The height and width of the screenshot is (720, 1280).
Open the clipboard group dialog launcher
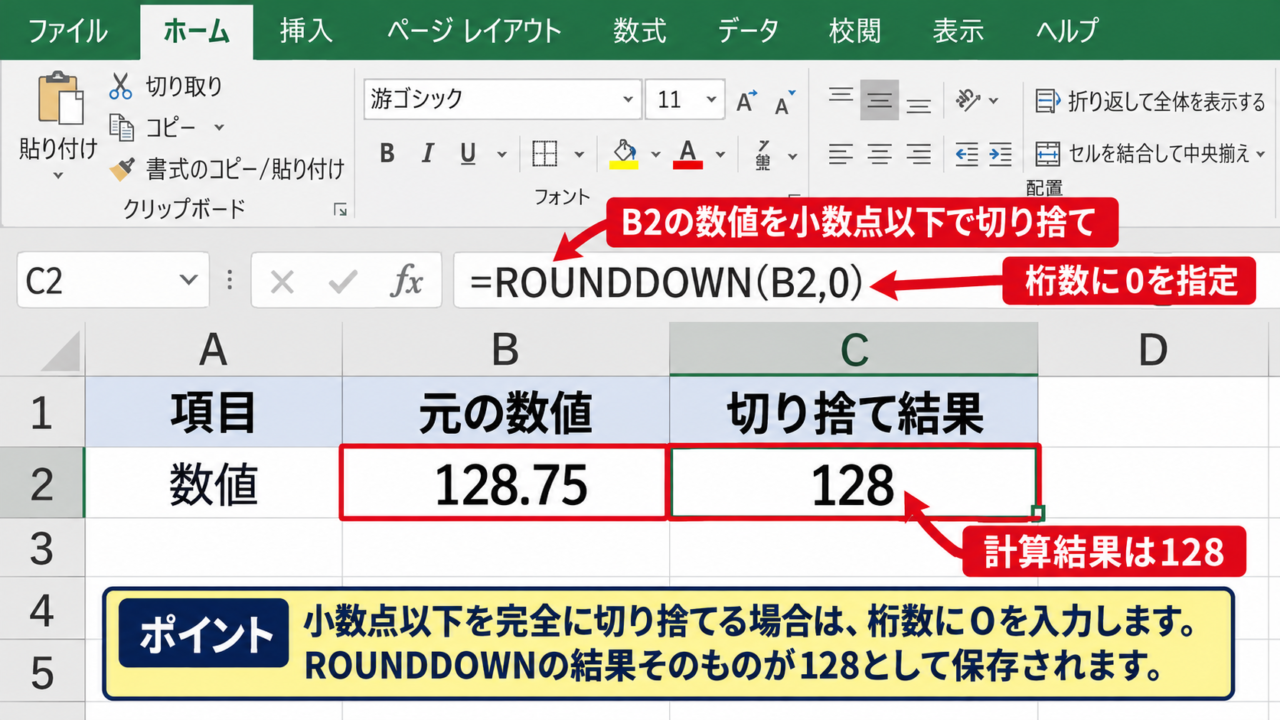(340, 210)
